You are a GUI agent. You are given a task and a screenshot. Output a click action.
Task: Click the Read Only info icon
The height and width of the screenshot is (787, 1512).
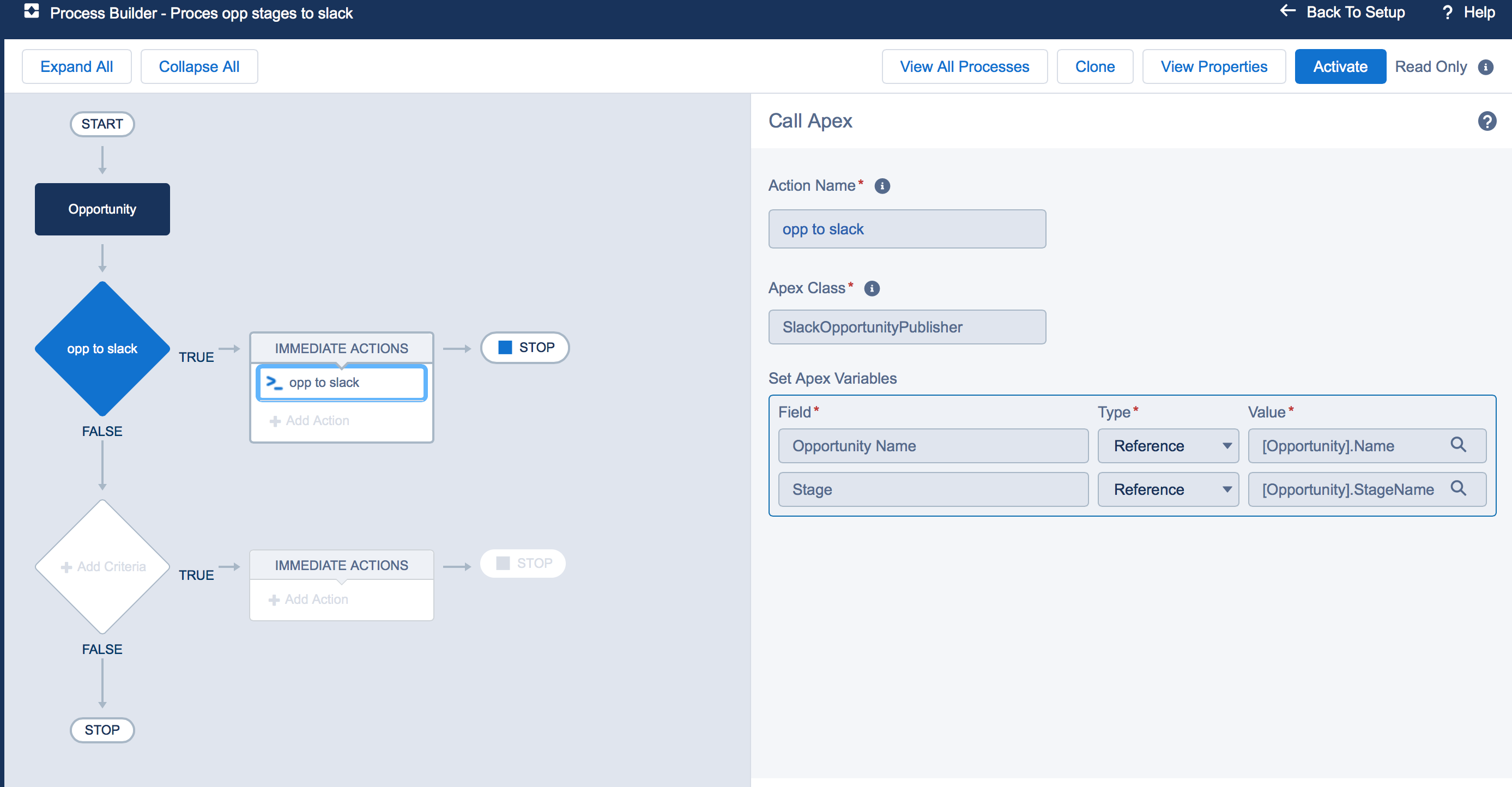click(x=1486, y=67)
